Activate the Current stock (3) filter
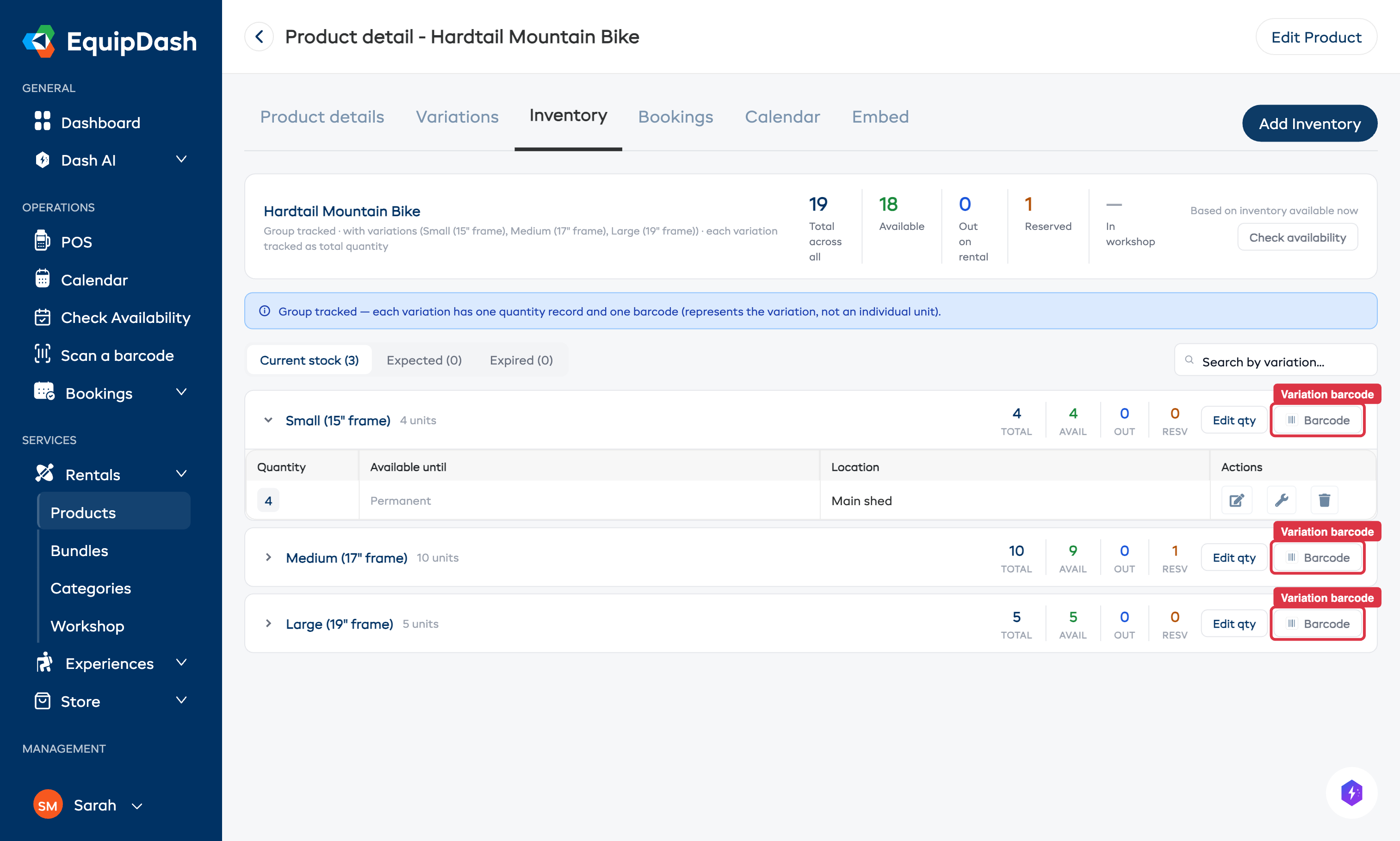 point(309,360)
